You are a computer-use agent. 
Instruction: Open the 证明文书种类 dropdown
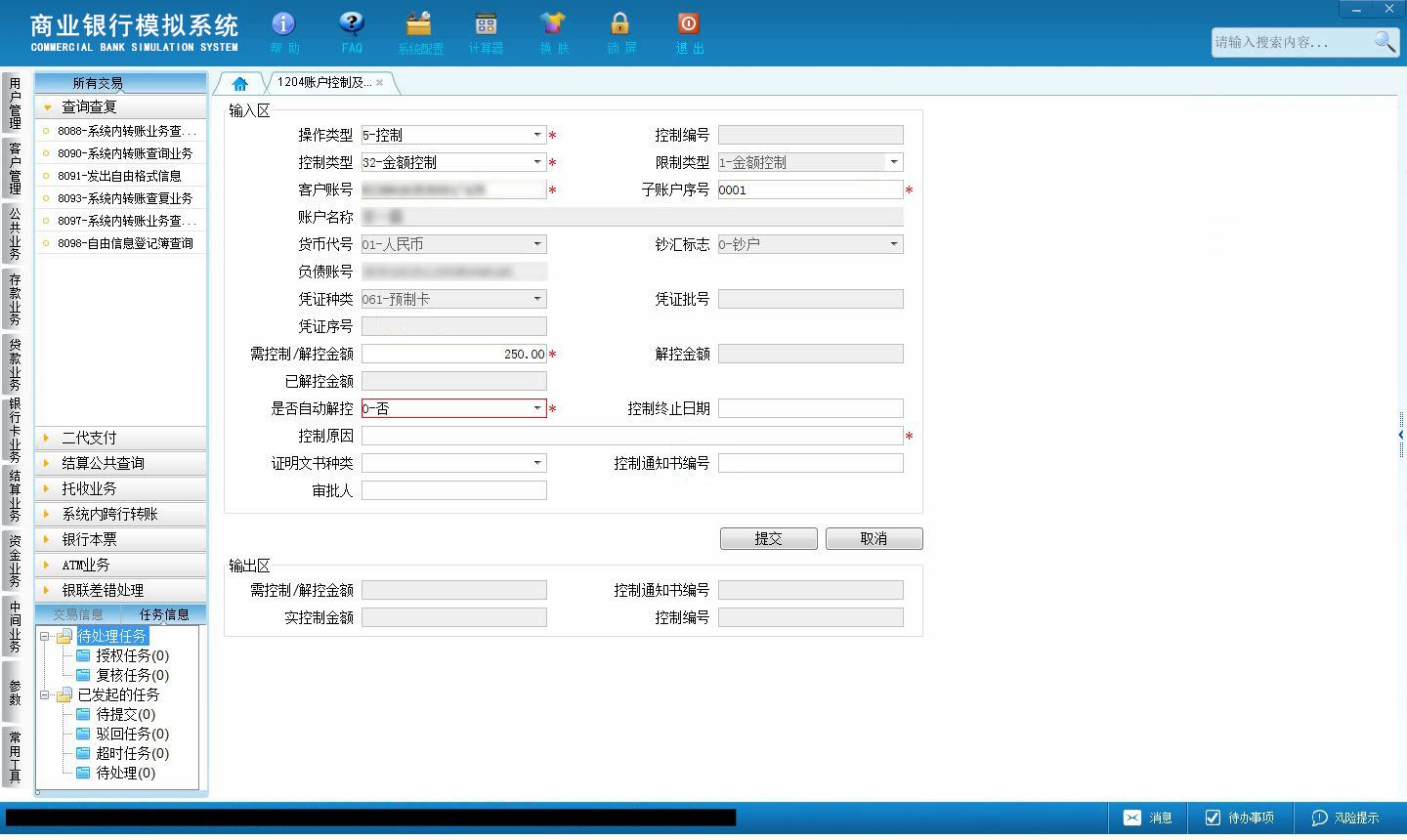click(537, 463)
